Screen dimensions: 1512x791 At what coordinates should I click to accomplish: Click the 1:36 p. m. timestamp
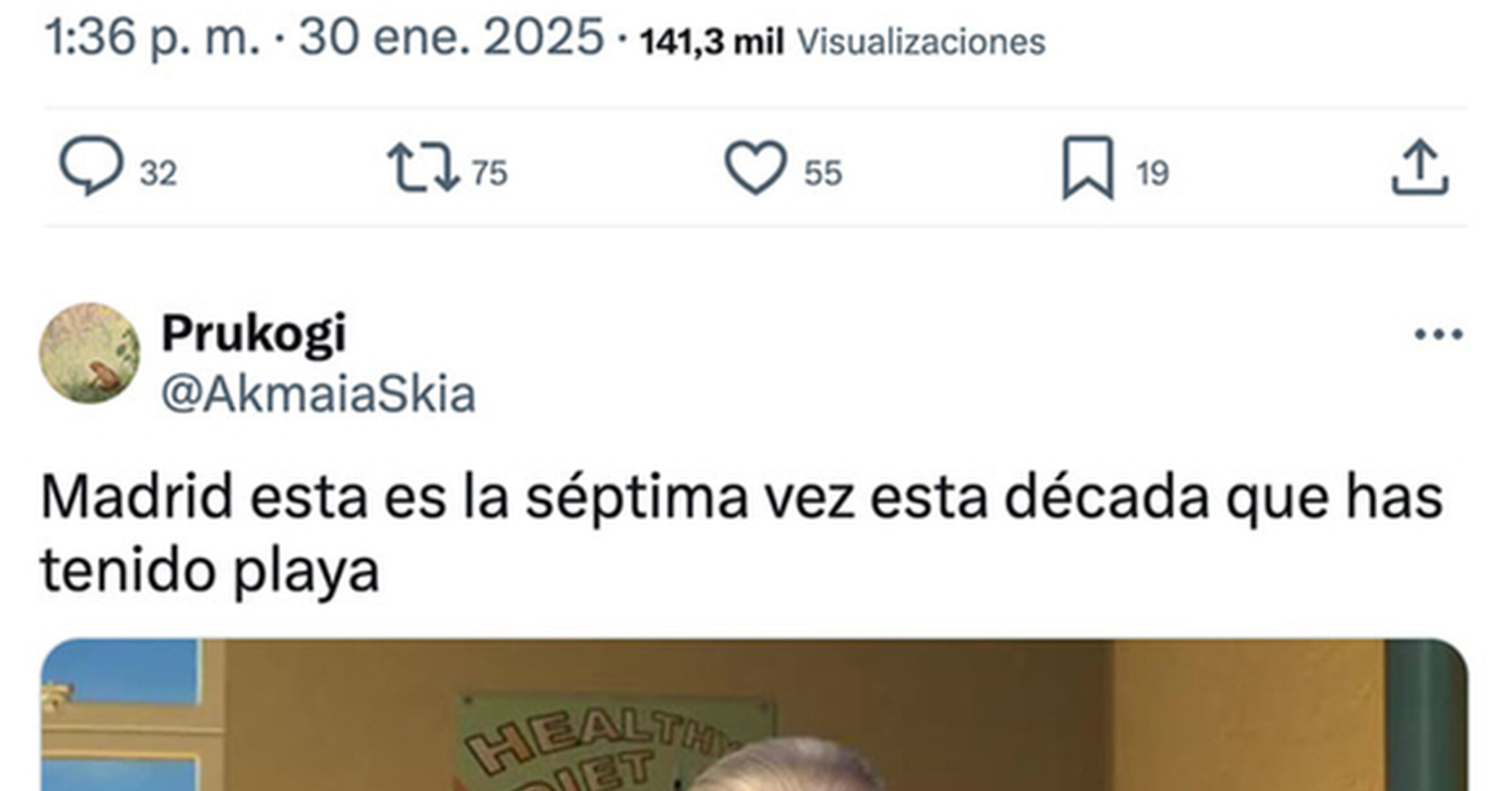point(152,37)
